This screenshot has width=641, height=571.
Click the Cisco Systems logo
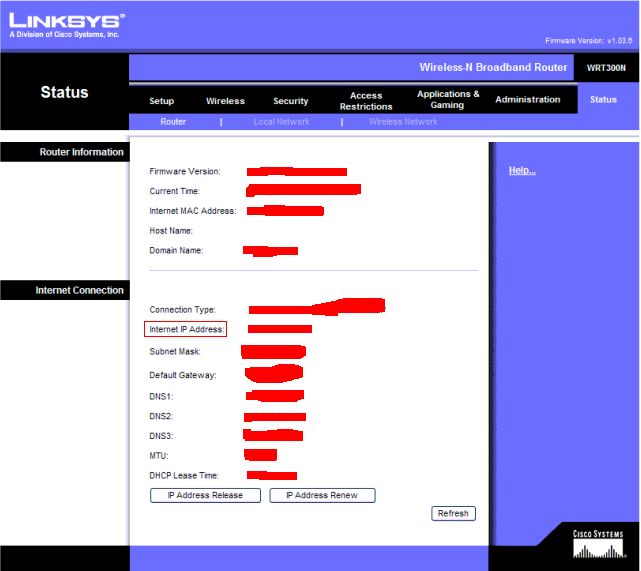coord(598,544)
